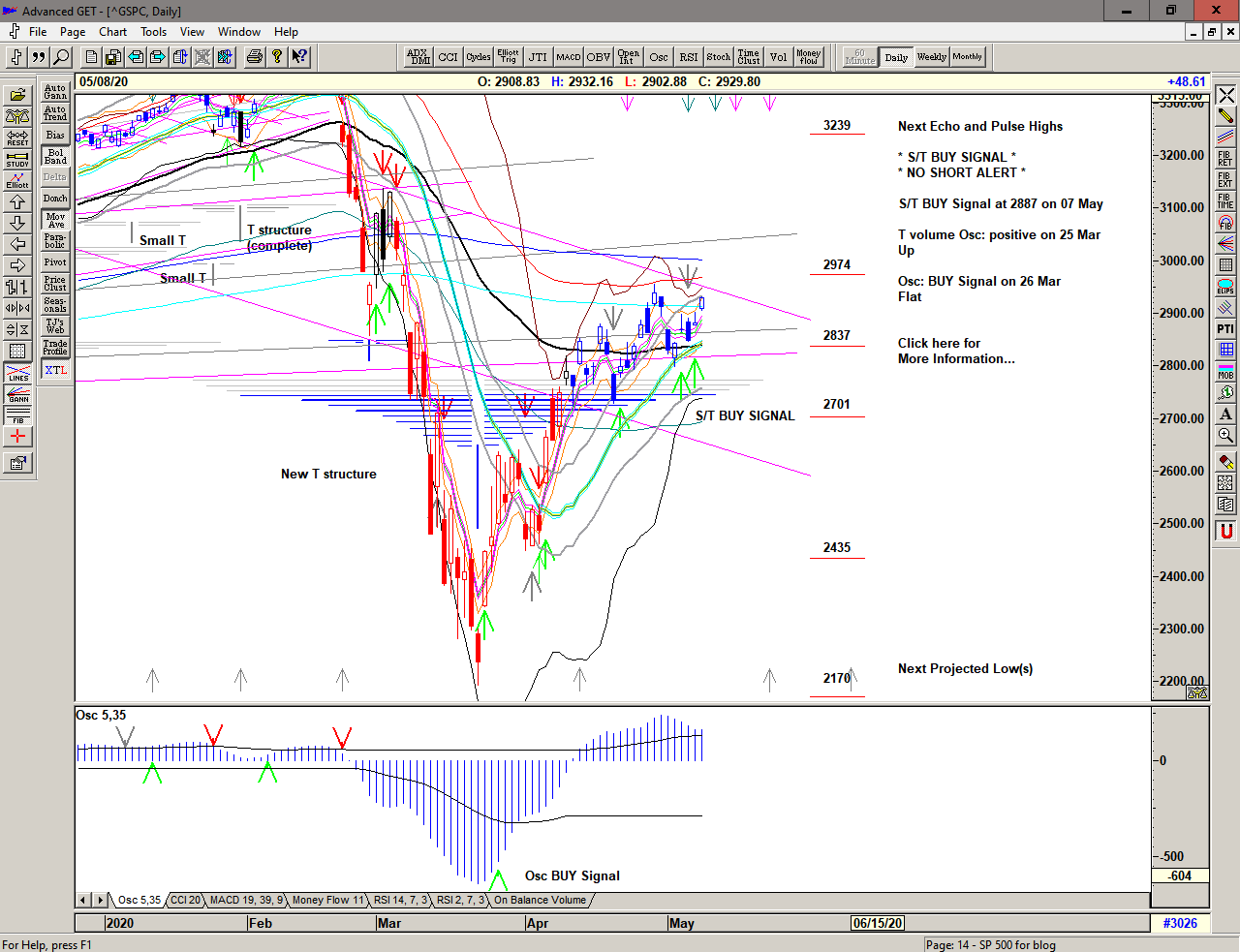The width and height of the screenshot is (1240, 952).
Task: Open the Tools menu
Action: coord(153,32)
